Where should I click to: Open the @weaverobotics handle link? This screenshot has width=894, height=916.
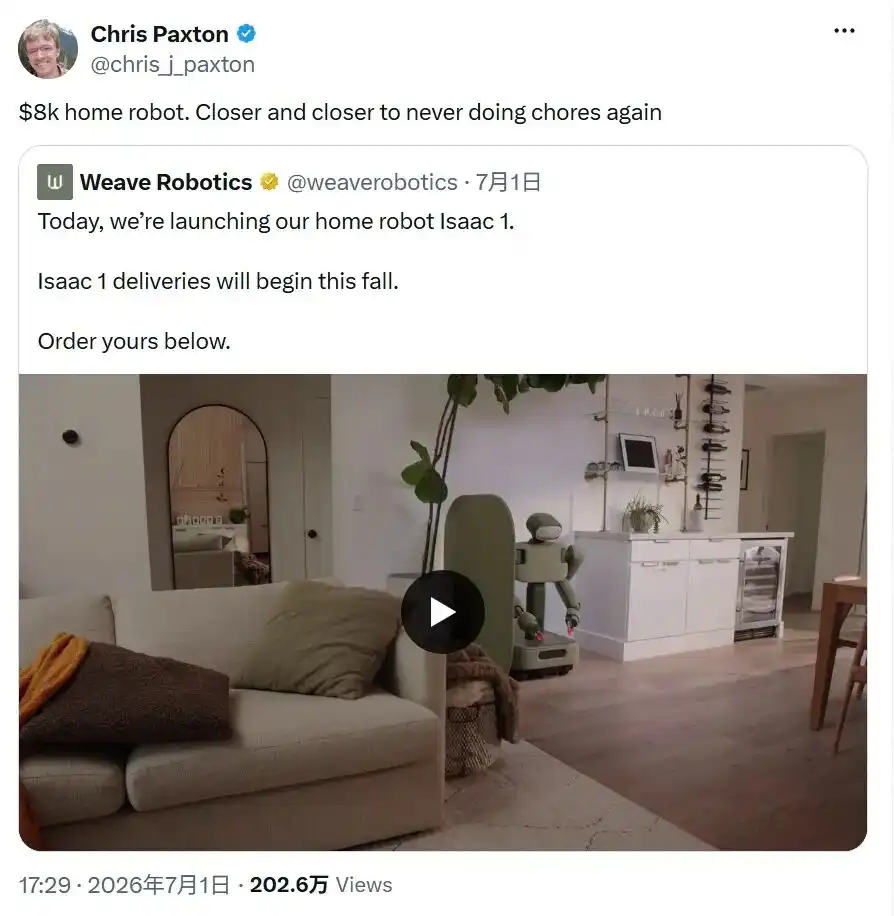pyautogui.click(x=372, y=182)
